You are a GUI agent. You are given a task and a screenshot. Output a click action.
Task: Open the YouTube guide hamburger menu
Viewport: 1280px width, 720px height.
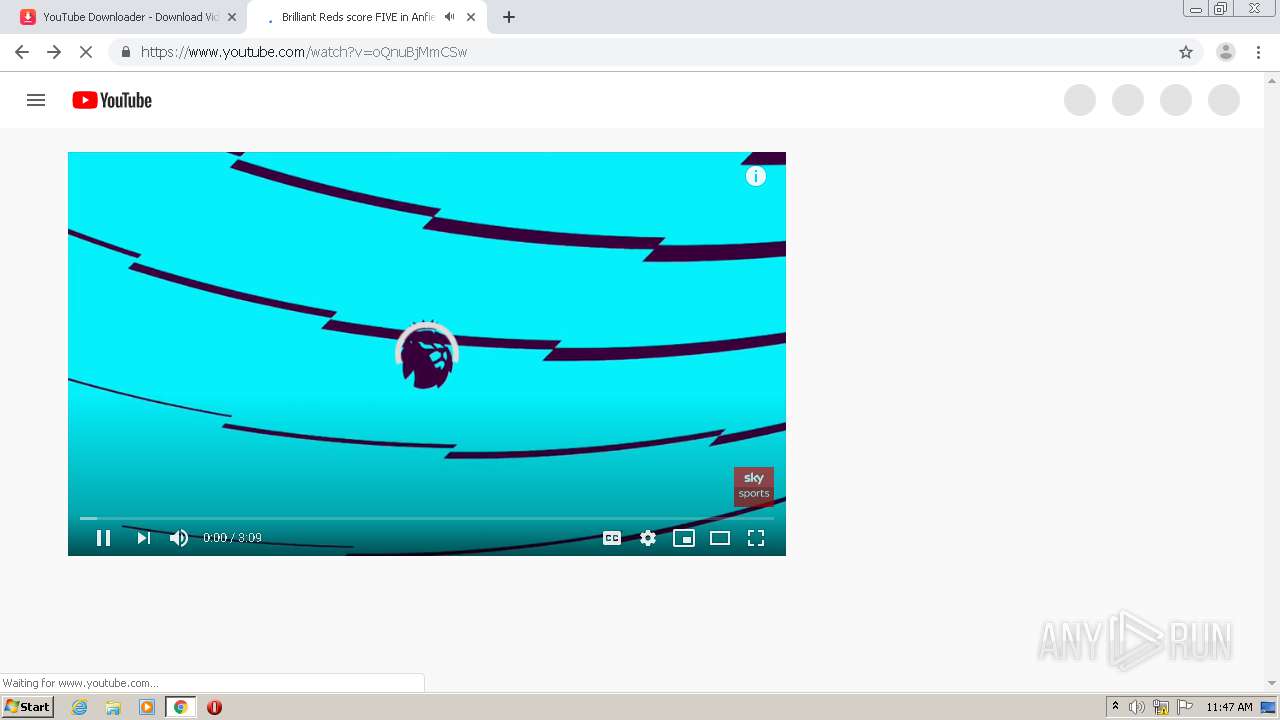tap(36, 100)
